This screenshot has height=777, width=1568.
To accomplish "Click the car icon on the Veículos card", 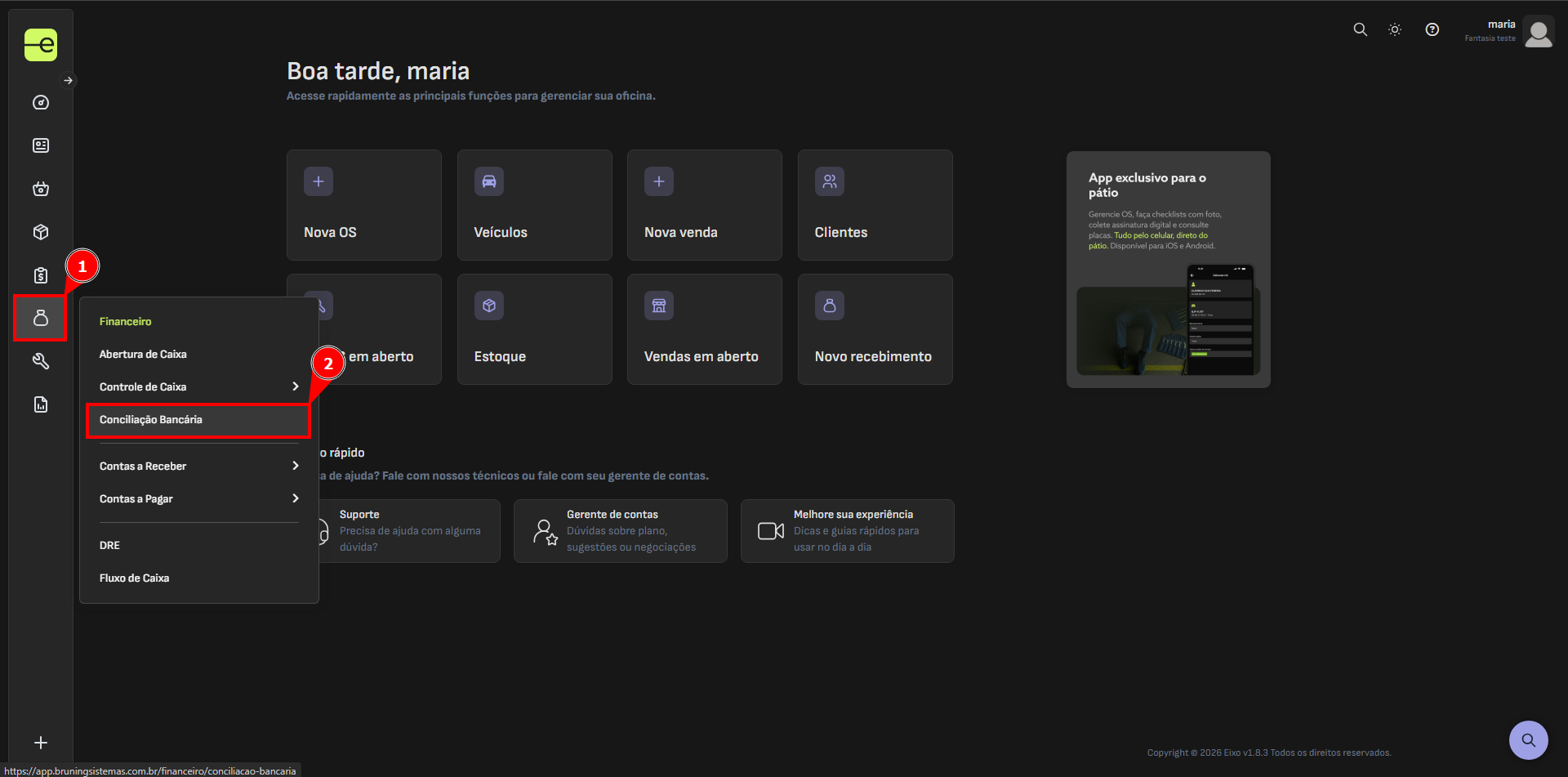I will tap(488, 181).
